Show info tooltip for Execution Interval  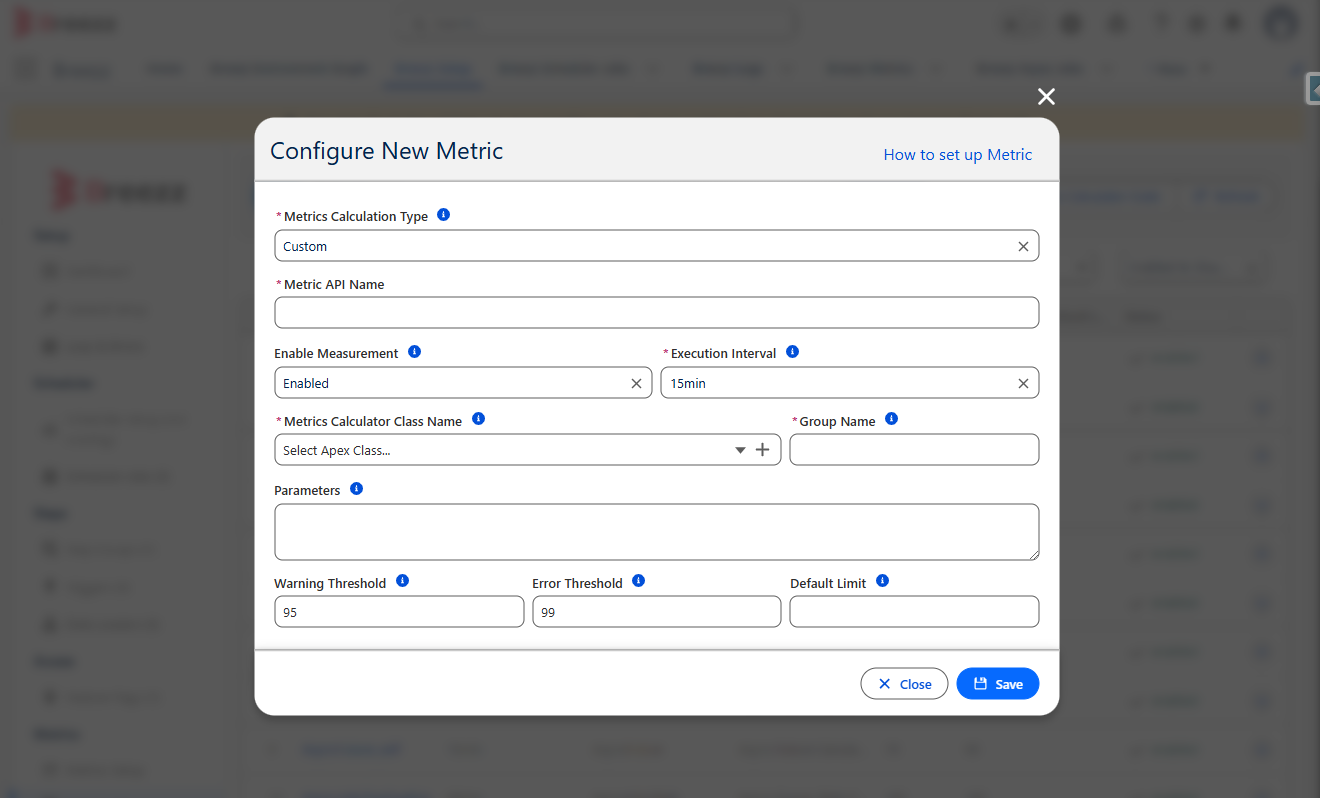coord(793,352)
